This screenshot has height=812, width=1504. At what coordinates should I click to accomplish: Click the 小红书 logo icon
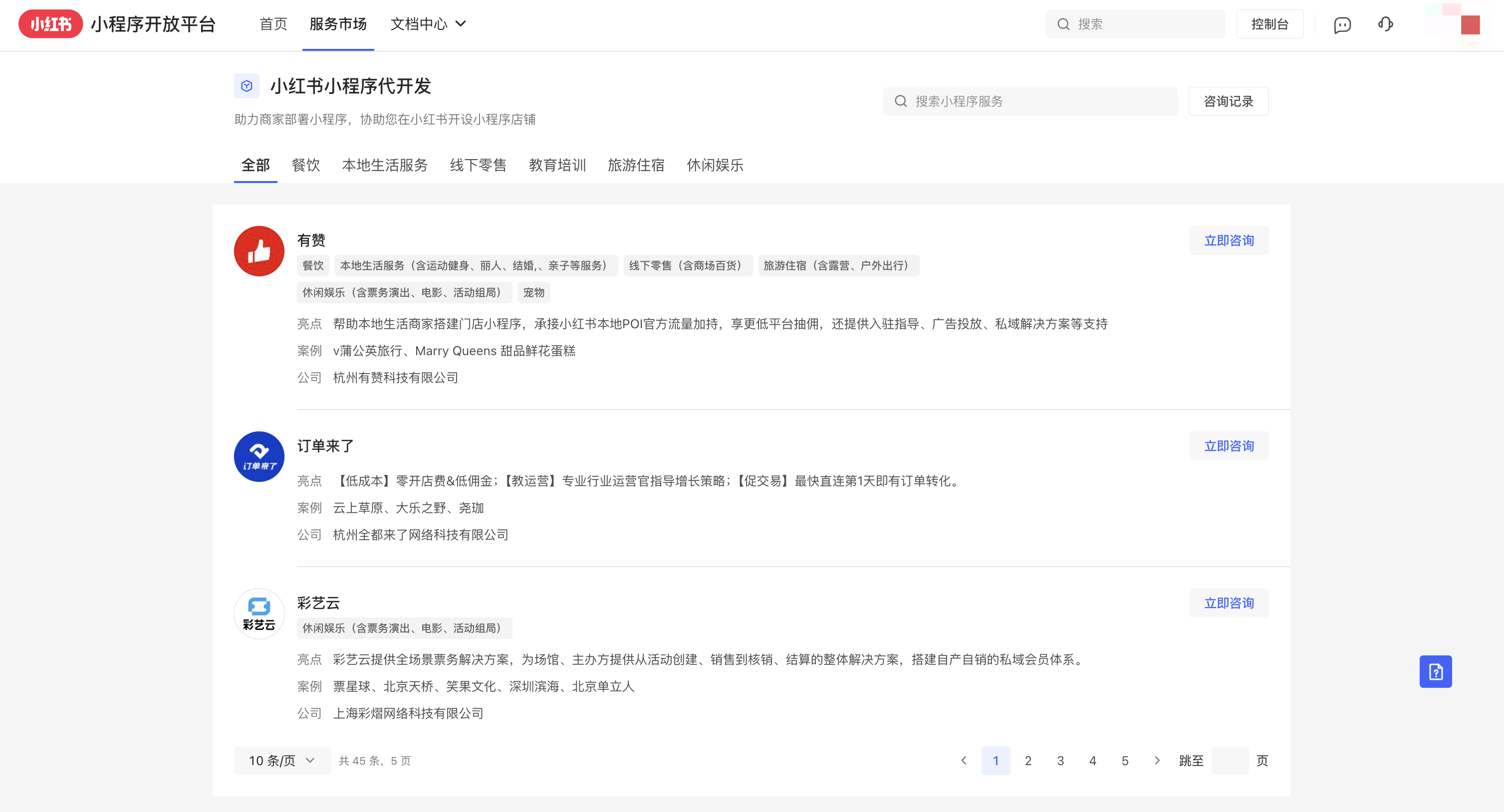(50, 24)
